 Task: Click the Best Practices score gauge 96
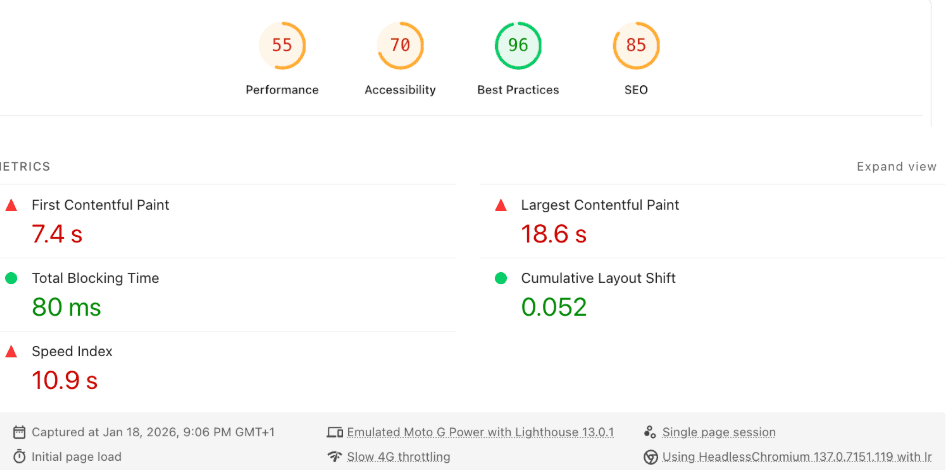point(518,45)
